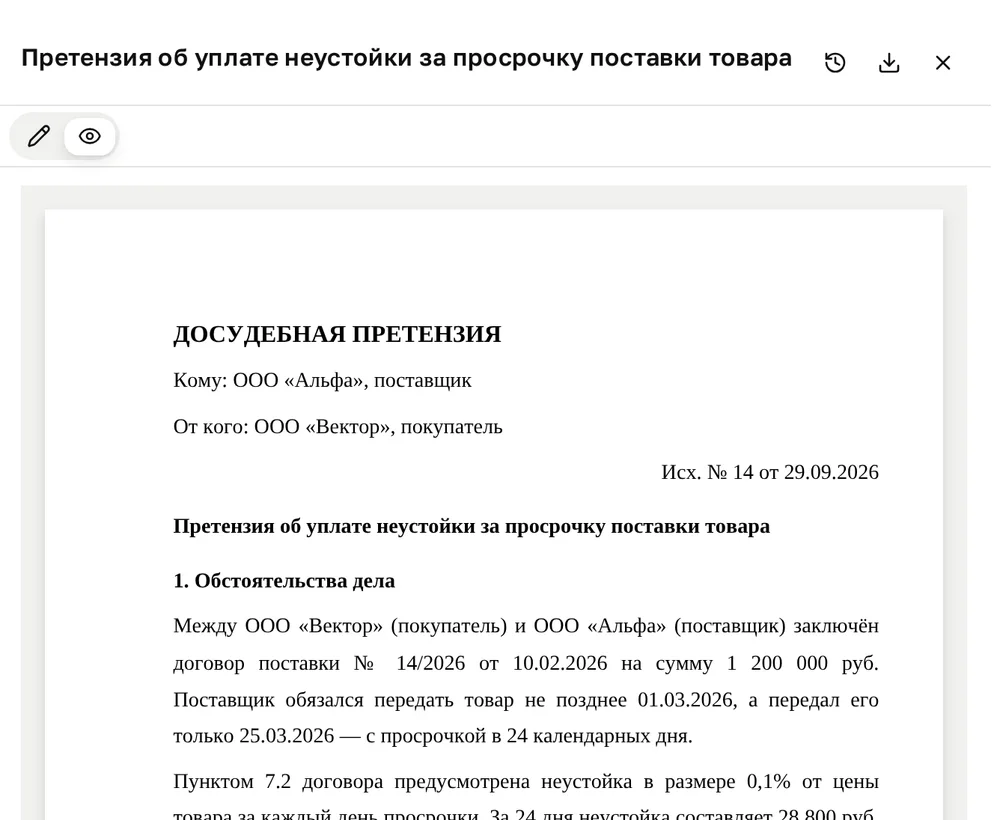Click the section heading 1. Обстоятельства дела
The width and height of the screenshot is (1000, 820).
coord(284,581)
